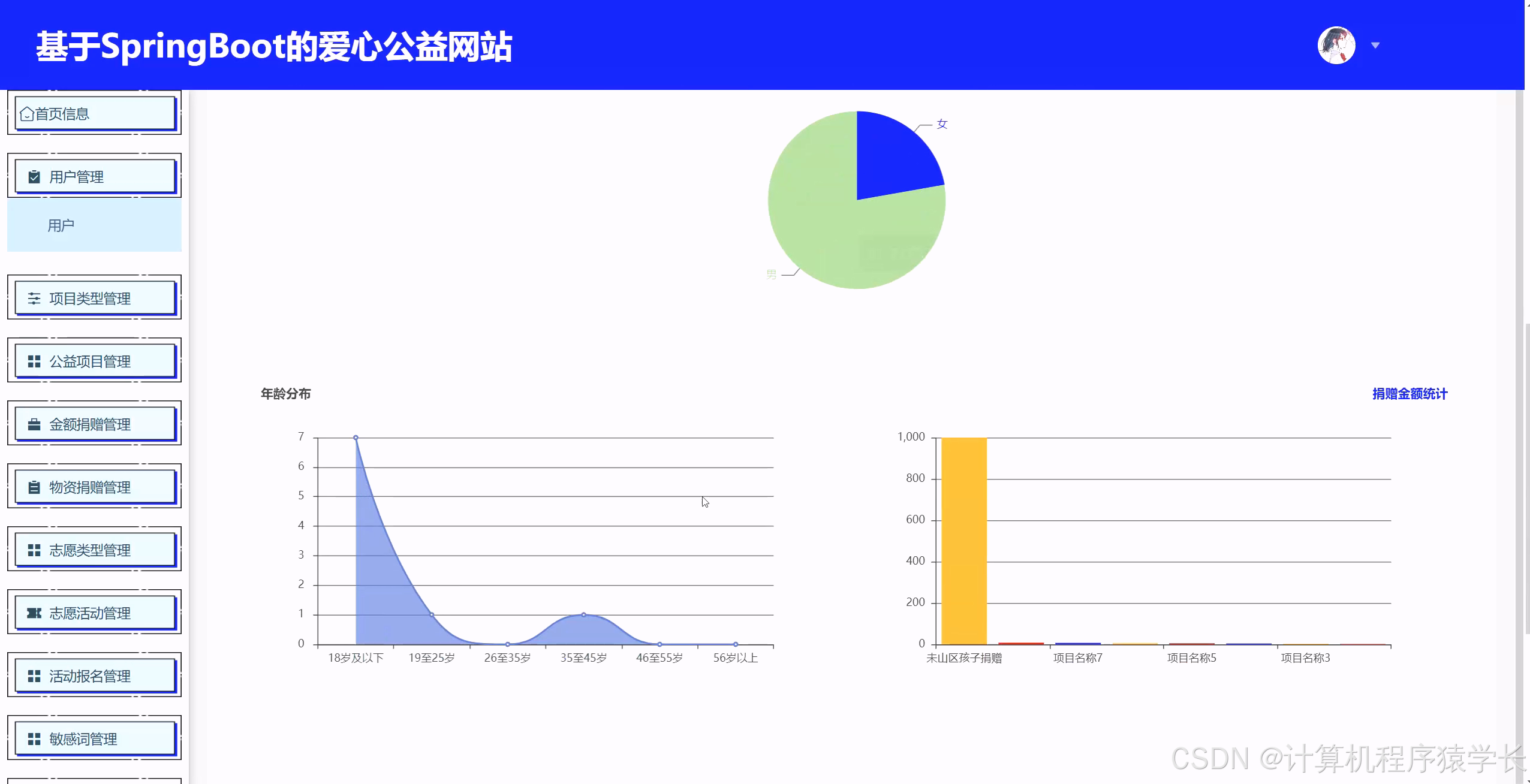
Task: Click the clipboard icon beside 用户管理
Action: tap(34, 177)
